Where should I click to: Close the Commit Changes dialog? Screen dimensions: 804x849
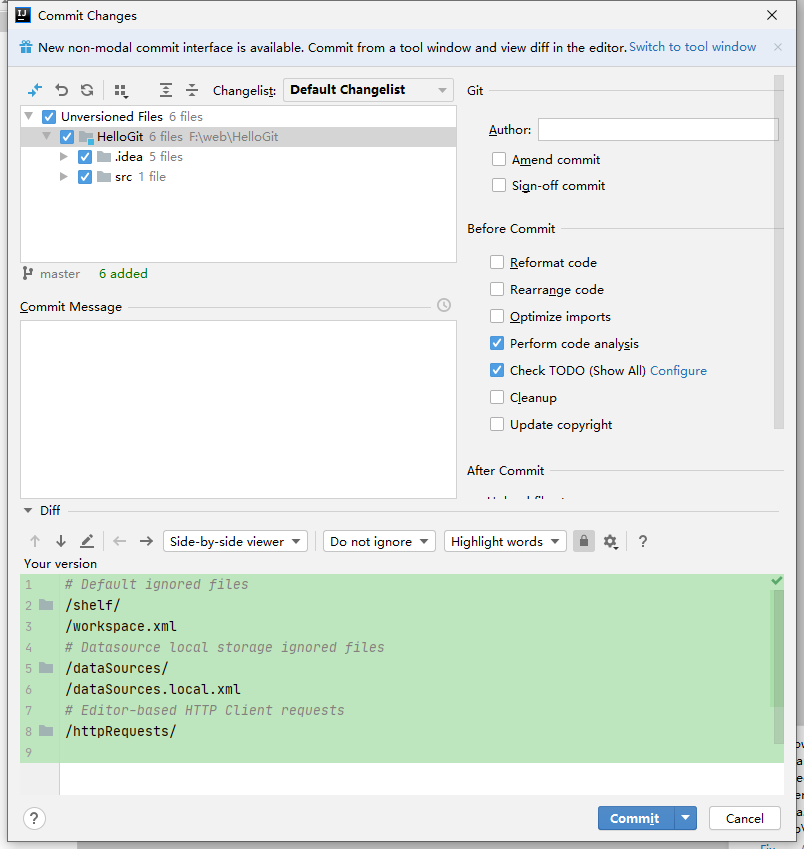click(x=772, y=15)
